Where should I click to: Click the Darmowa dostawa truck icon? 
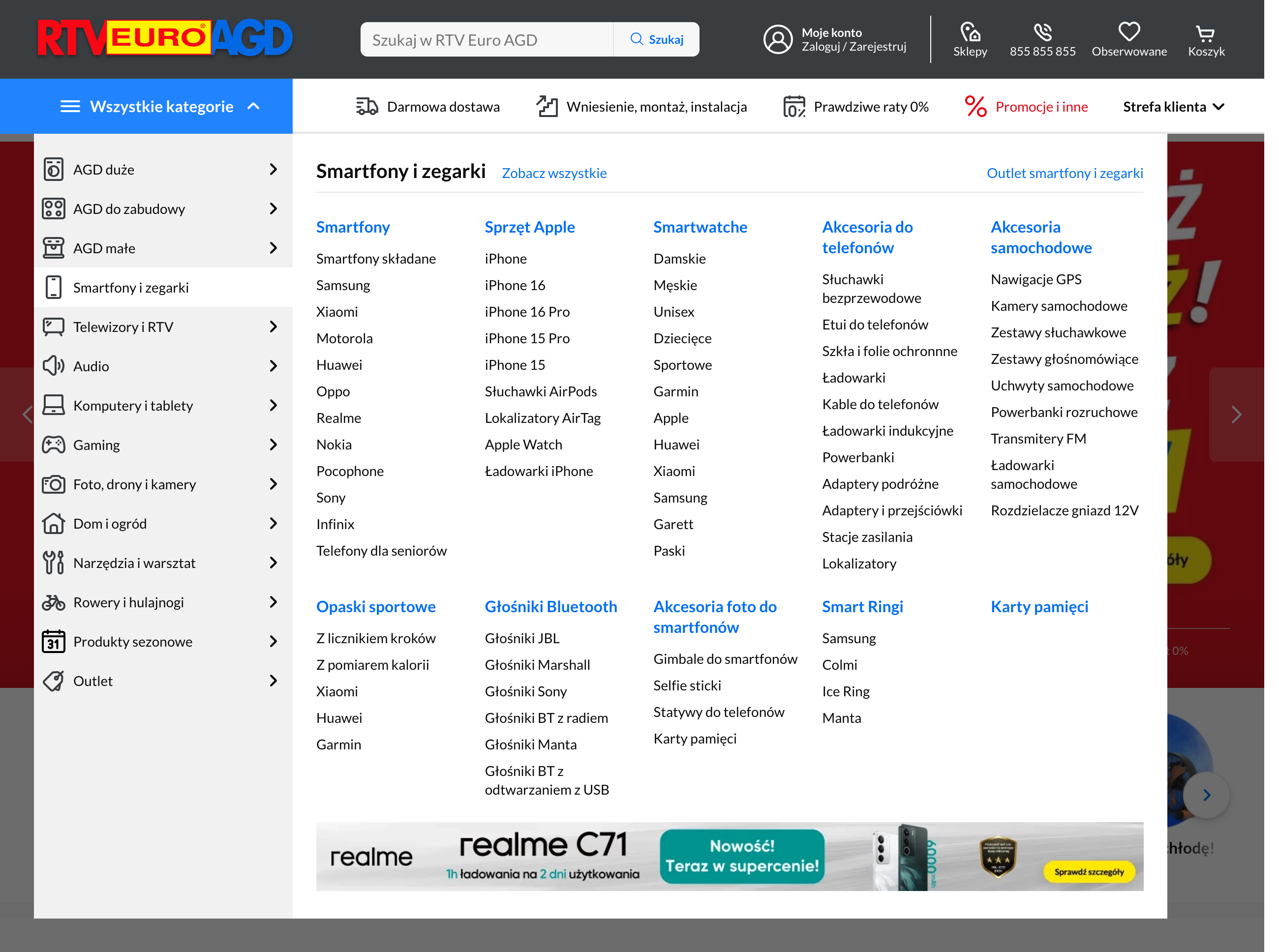pos(365,106)
